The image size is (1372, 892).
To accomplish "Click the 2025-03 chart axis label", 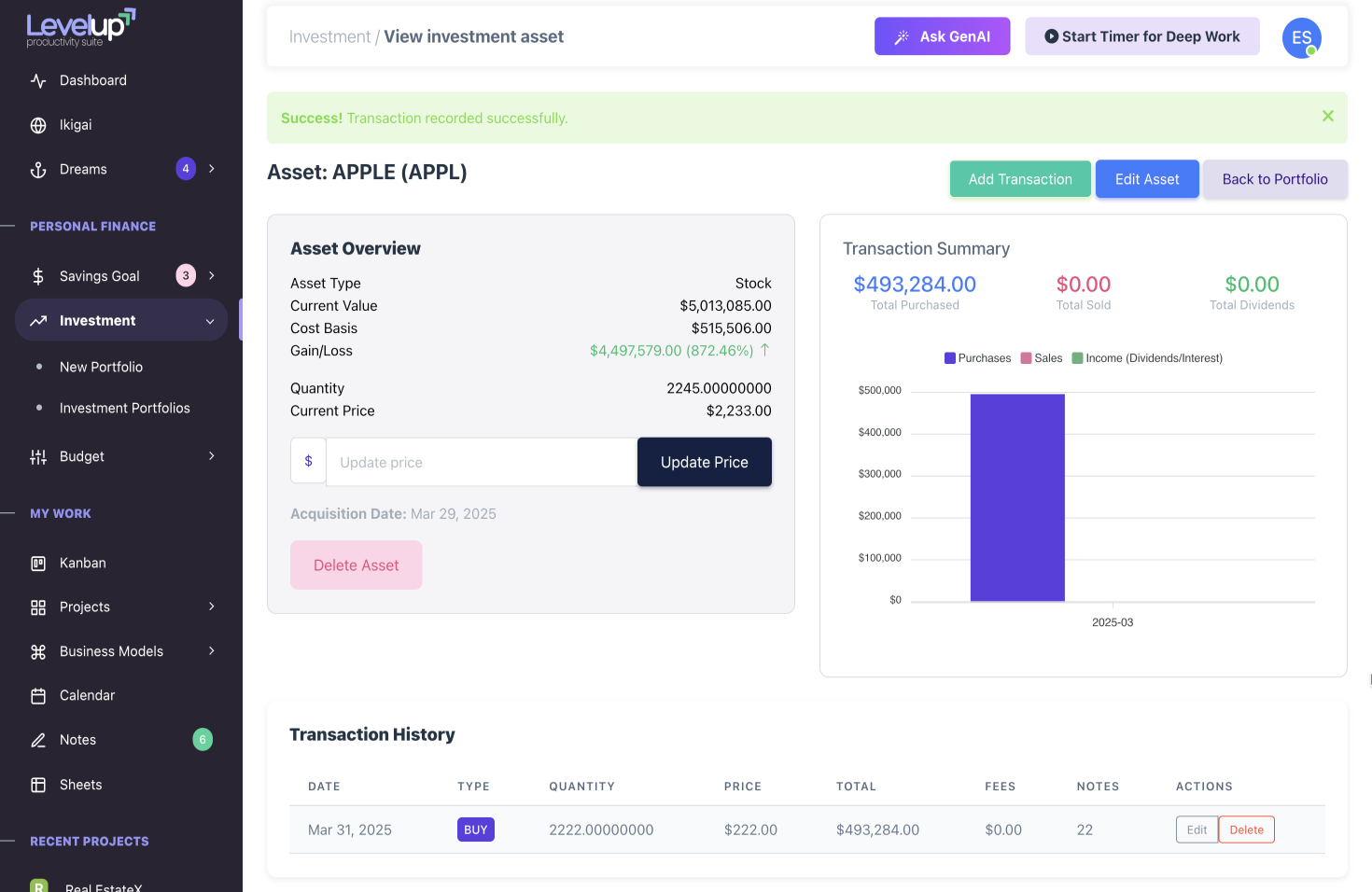I will pyautogui.click(x=1113, y=622).
